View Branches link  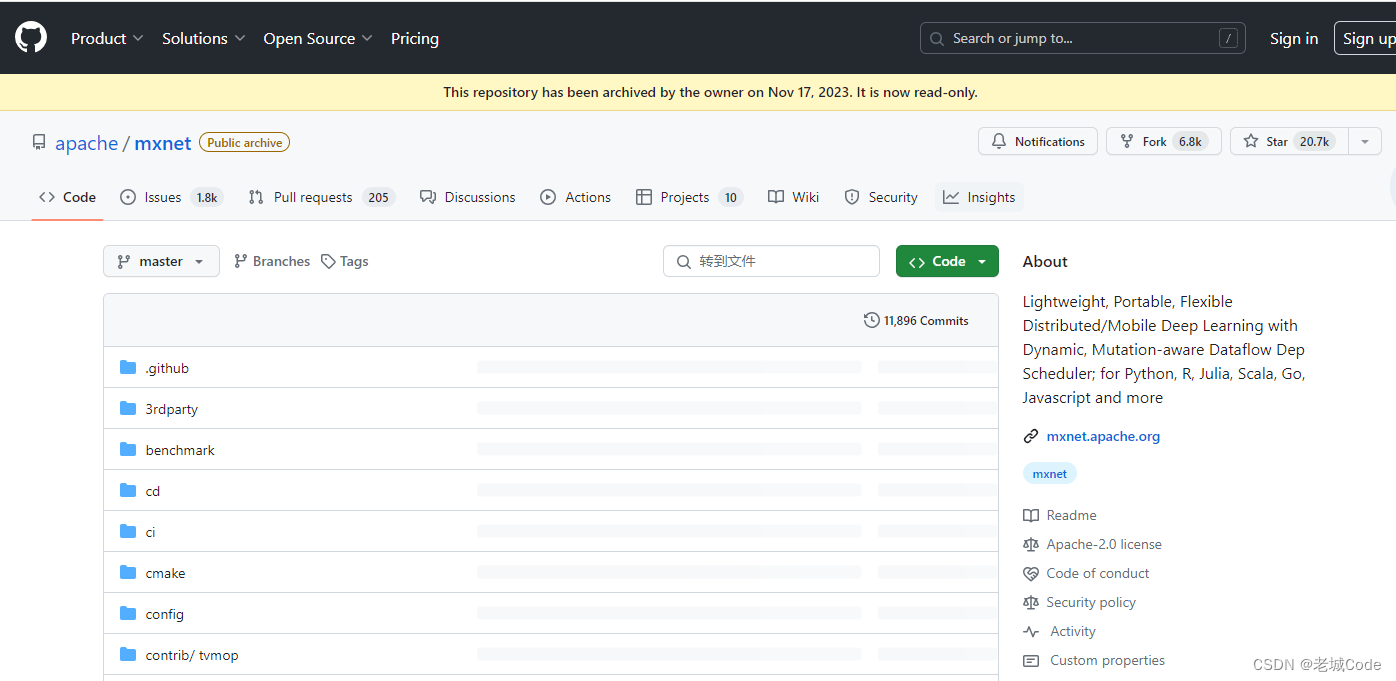[272, 261]
